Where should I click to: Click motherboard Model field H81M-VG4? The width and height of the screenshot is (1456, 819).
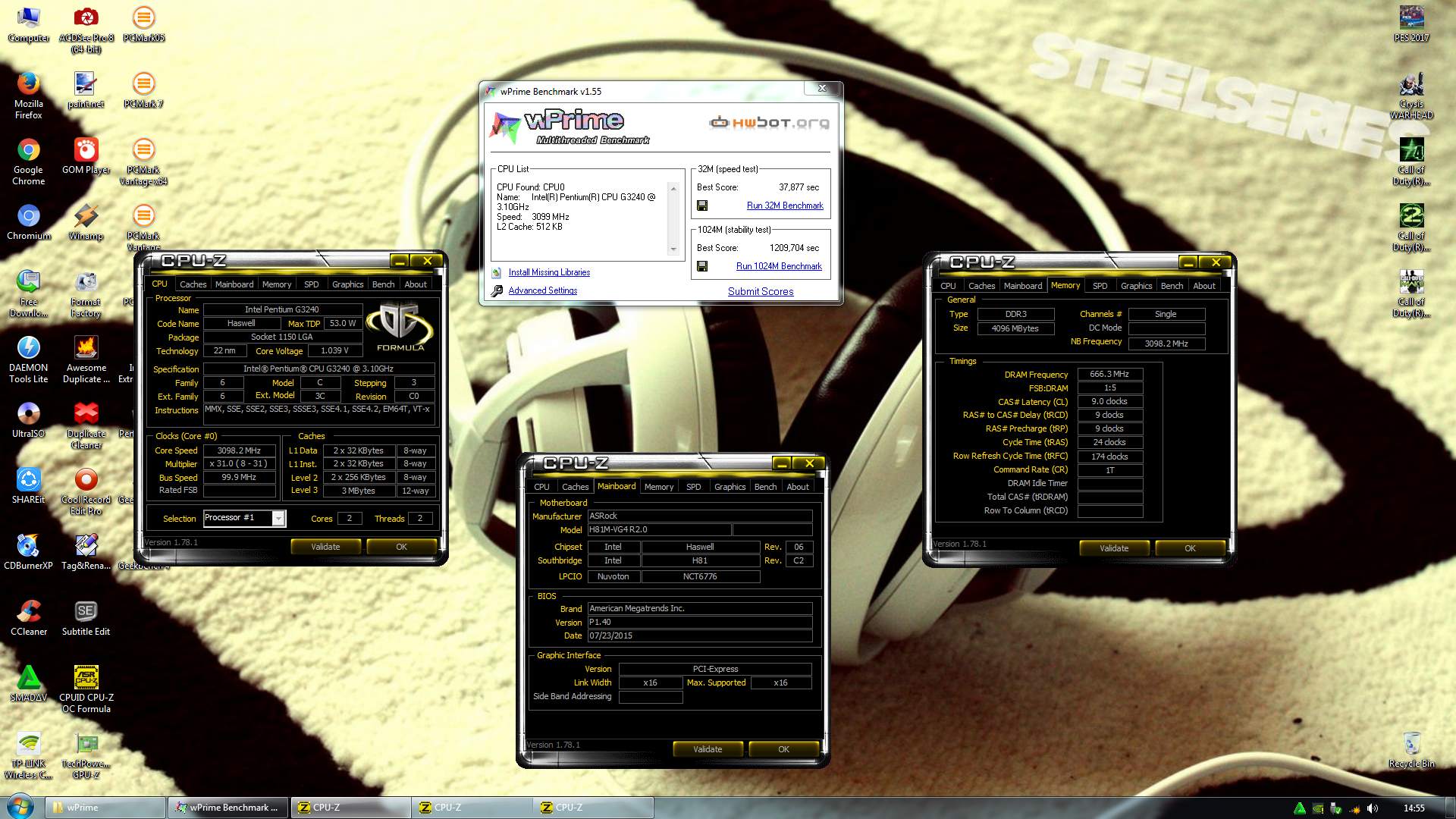(659, 529)
